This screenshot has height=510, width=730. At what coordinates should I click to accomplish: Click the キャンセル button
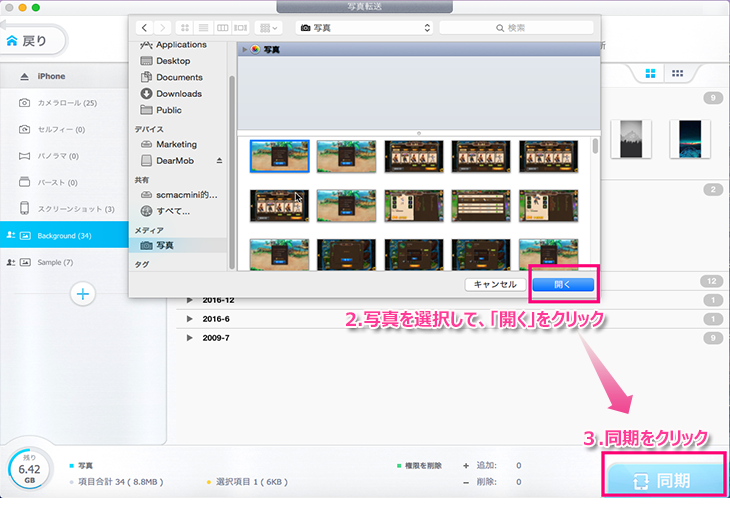495,285
